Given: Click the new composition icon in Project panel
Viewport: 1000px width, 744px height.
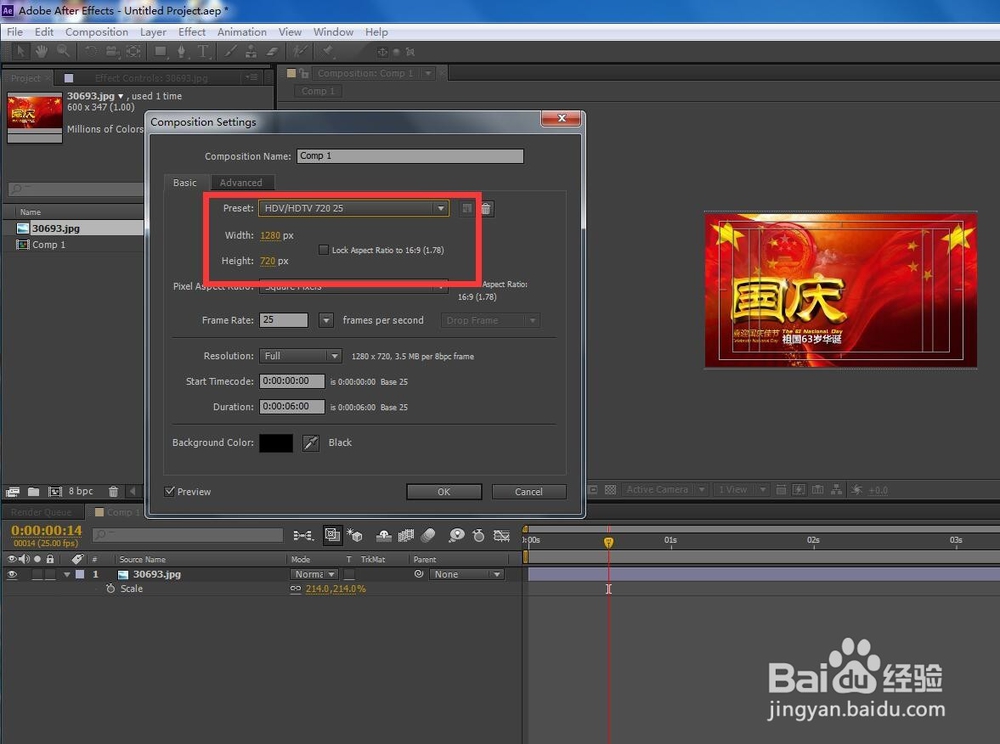Looking at the screenshot, I should [55, 492].
